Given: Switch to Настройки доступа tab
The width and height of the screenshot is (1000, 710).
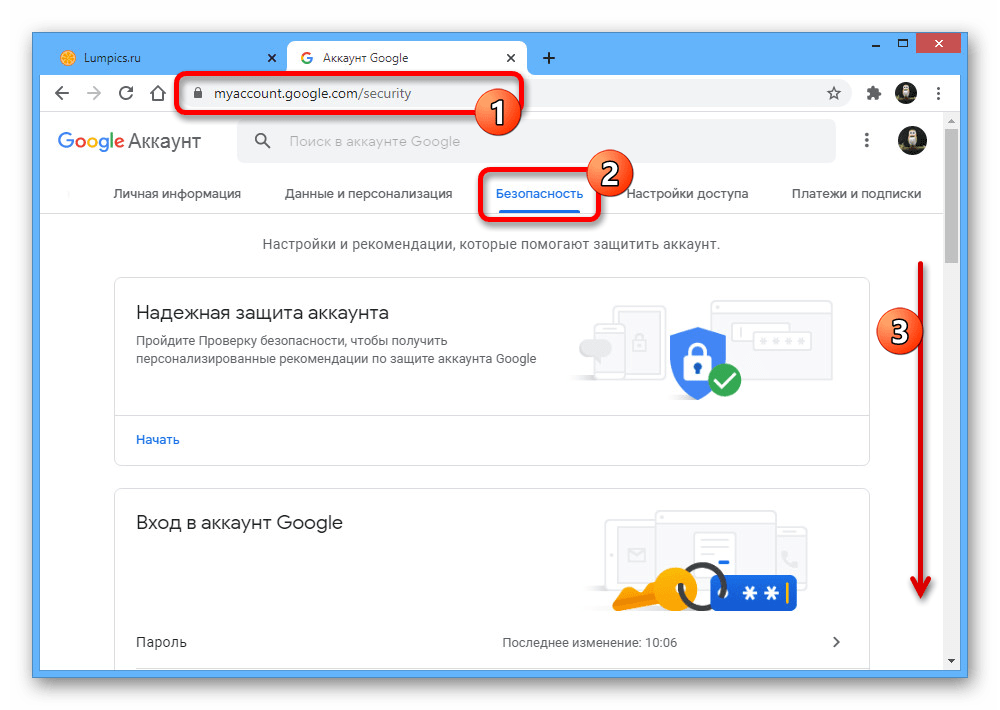Looking at the screenshot, I should click(x=687, y=194).
